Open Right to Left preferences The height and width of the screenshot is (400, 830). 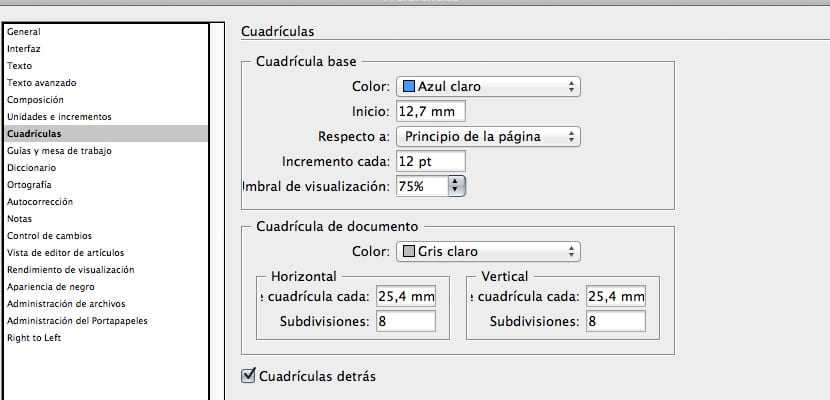[35, 337]
